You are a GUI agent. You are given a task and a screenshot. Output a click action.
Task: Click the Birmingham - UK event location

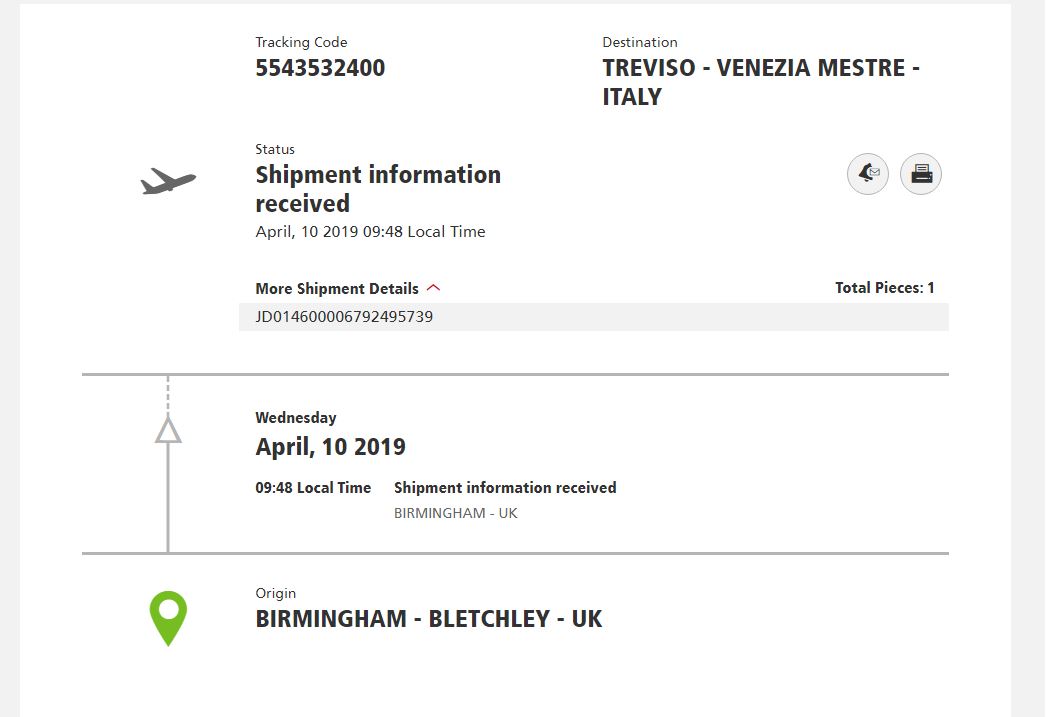pyautogui.click(x=455, y=513)
